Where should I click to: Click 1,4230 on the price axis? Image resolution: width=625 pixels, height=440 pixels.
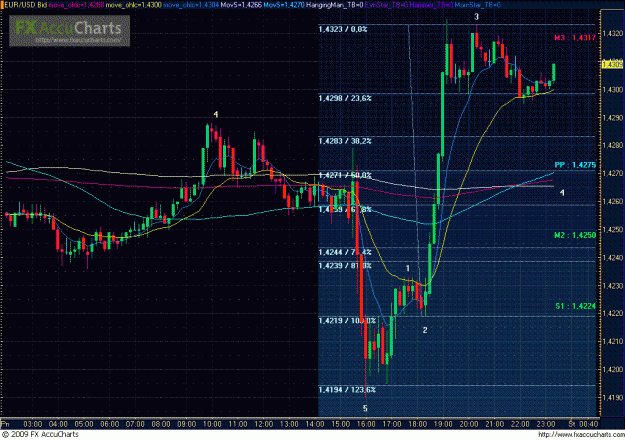click(x=613, y=286)
